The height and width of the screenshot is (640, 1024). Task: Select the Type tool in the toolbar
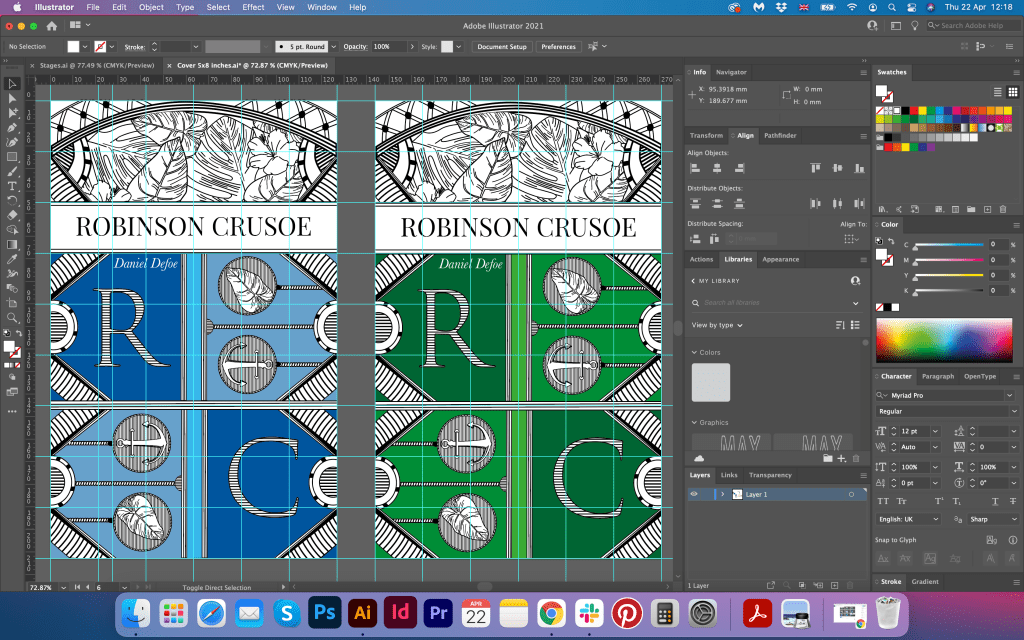pyautogui.click(x=12, y=186)
